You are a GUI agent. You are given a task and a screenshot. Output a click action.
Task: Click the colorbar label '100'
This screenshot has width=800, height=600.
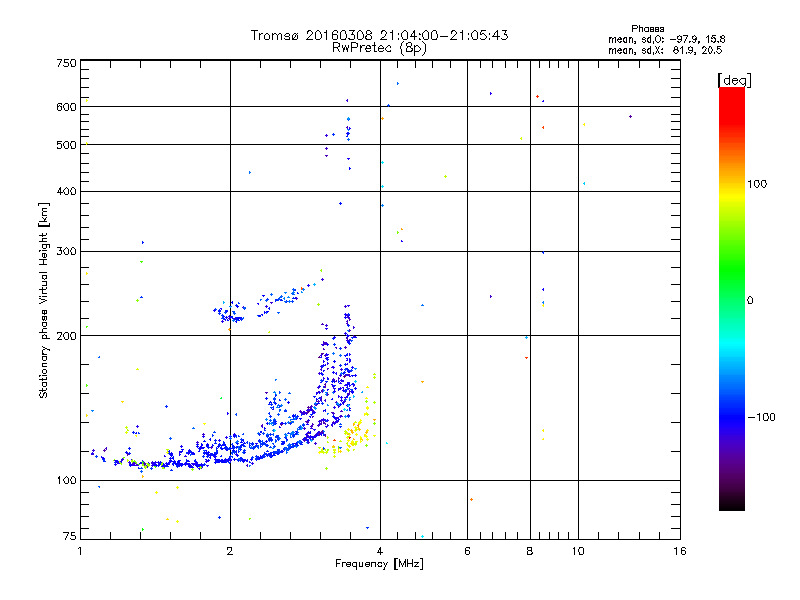(x=757, y=184)
